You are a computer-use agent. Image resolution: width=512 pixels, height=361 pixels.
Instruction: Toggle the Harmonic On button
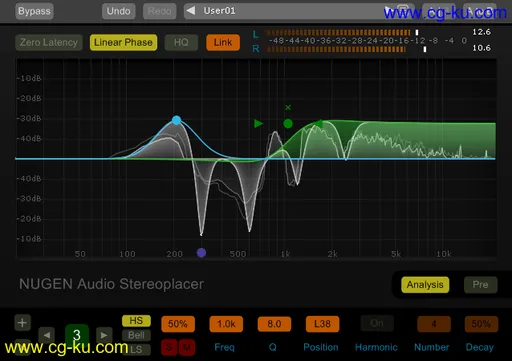(x=377, y=323)
